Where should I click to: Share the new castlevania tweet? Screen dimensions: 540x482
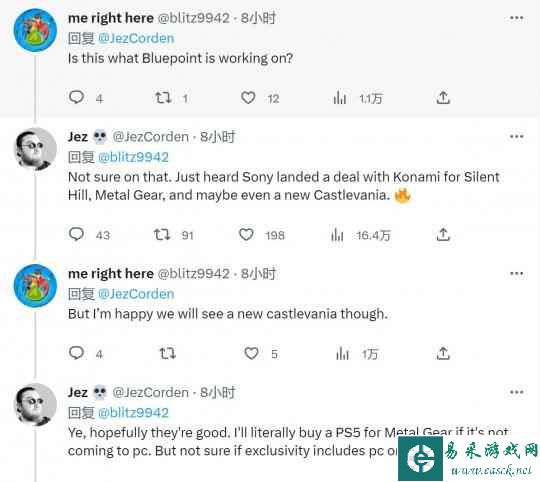point(443,353)
